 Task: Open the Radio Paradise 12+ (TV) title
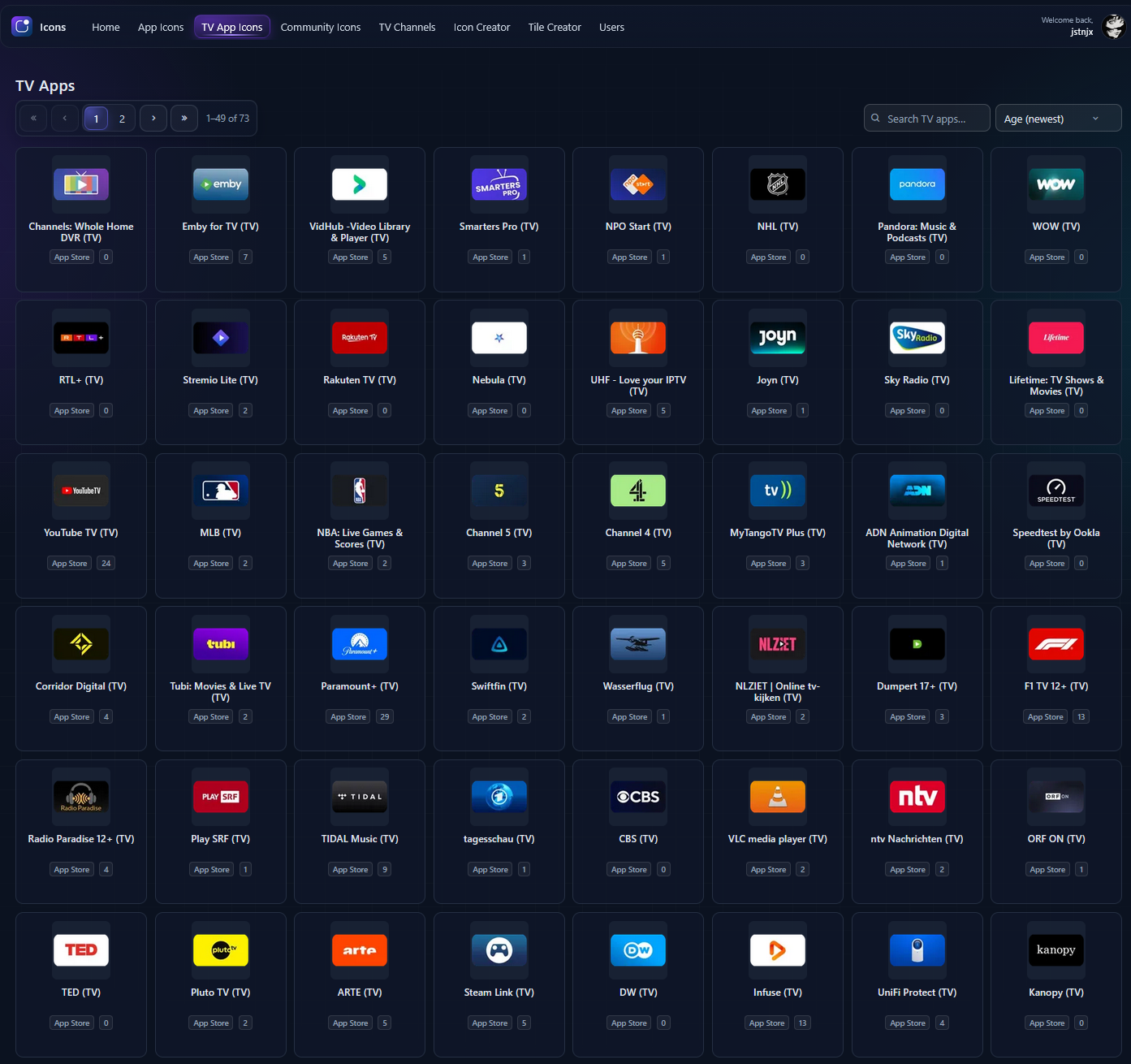(81, 839)
